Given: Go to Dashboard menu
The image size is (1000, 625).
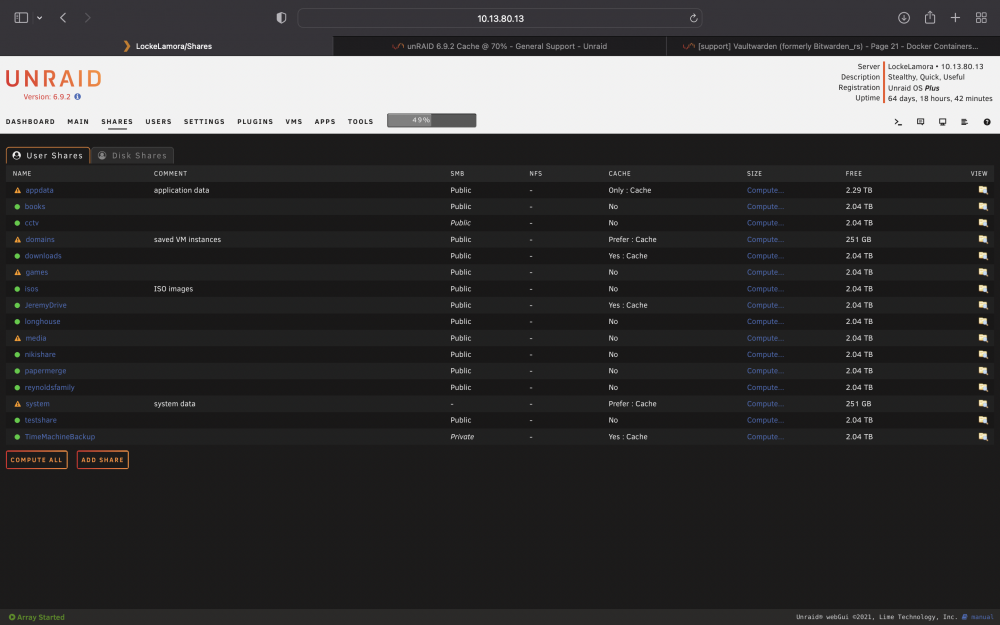Looking at the screenshot, I should pyautogui.click(x=30, y=122).
